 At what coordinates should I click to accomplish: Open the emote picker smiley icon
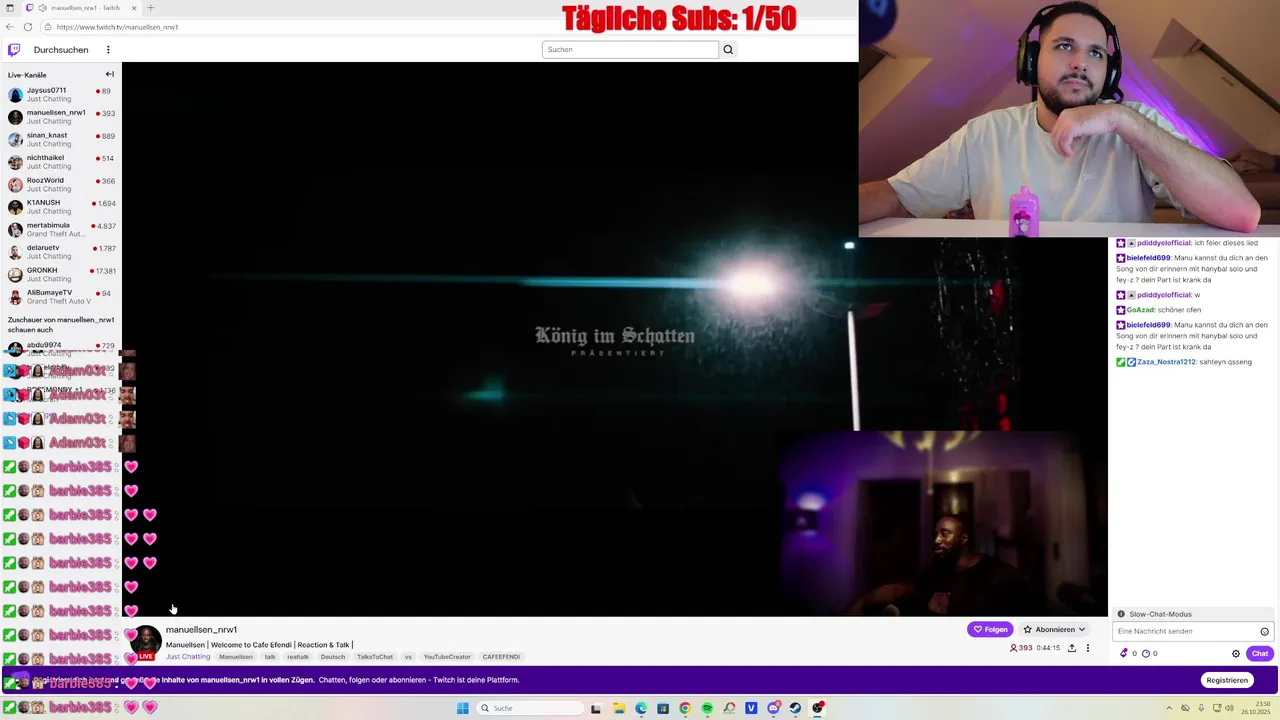[x=1264, y=631]
